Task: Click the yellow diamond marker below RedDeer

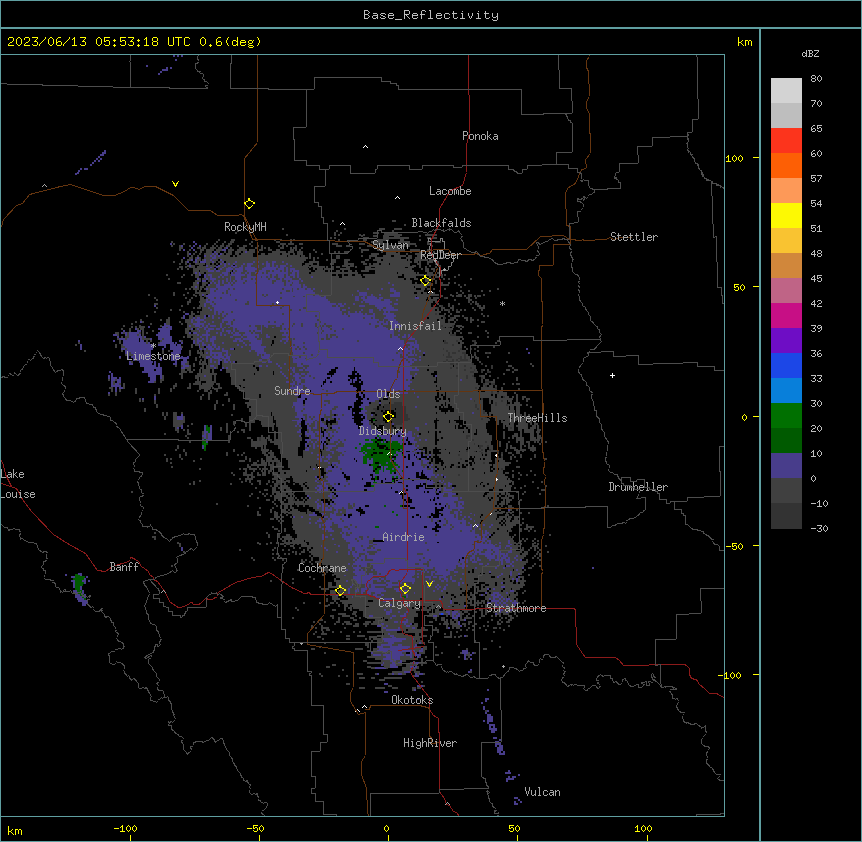Action: pyautogui.click(x=426, y=281)
